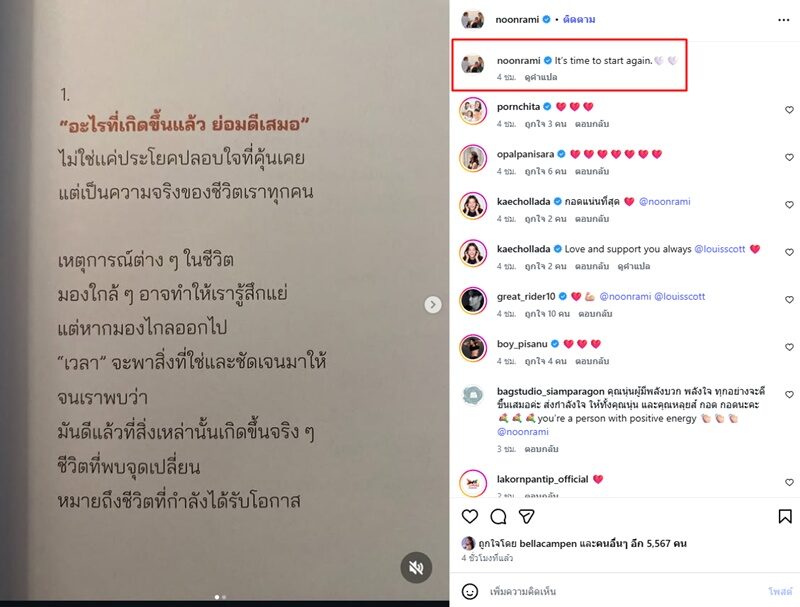This screenshot has height=607, width=800.
Task: Like great_rider10's comment heart
Action: tap(789, 299)
